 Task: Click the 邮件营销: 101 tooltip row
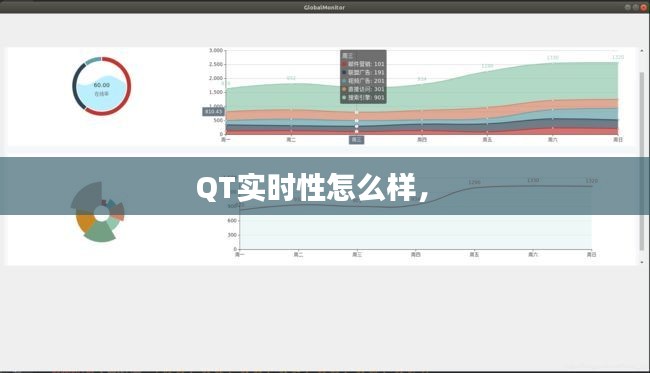pyautogui.click(x=363, y=64)
